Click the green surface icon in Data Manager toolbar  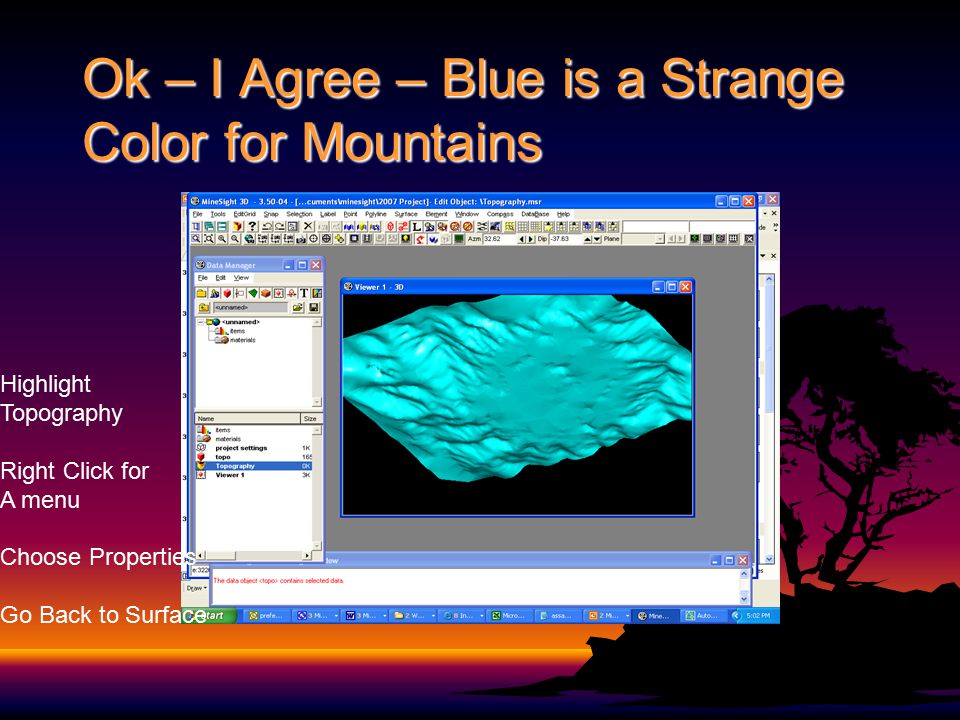tap(253, 293)
